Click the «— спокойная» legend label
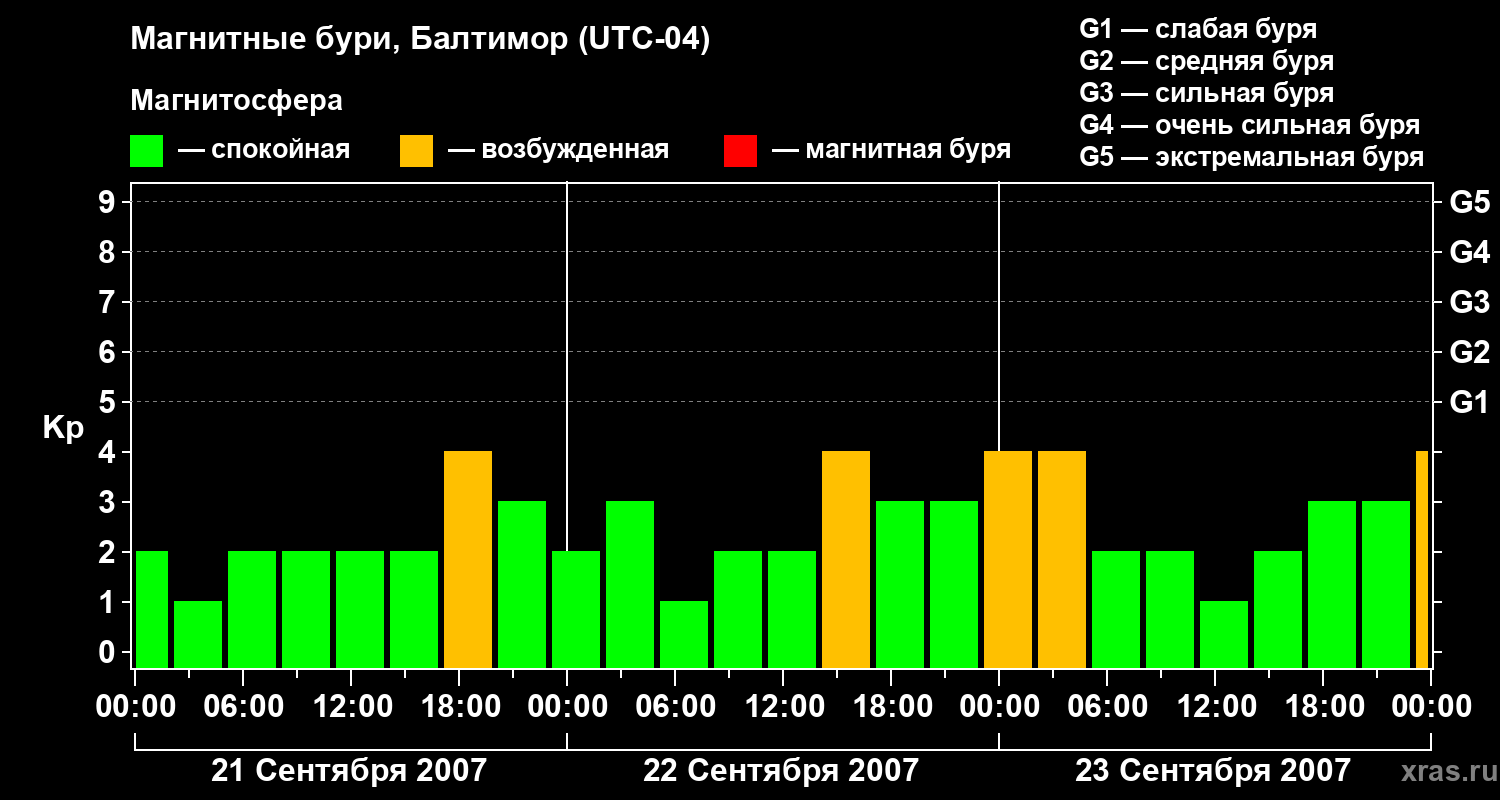 [264, 150]
